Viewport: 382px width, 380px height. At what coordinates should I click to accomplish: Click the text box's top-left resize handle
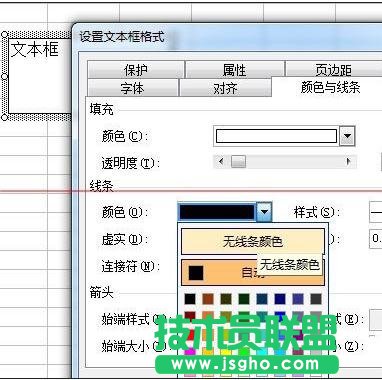(5, 35)
